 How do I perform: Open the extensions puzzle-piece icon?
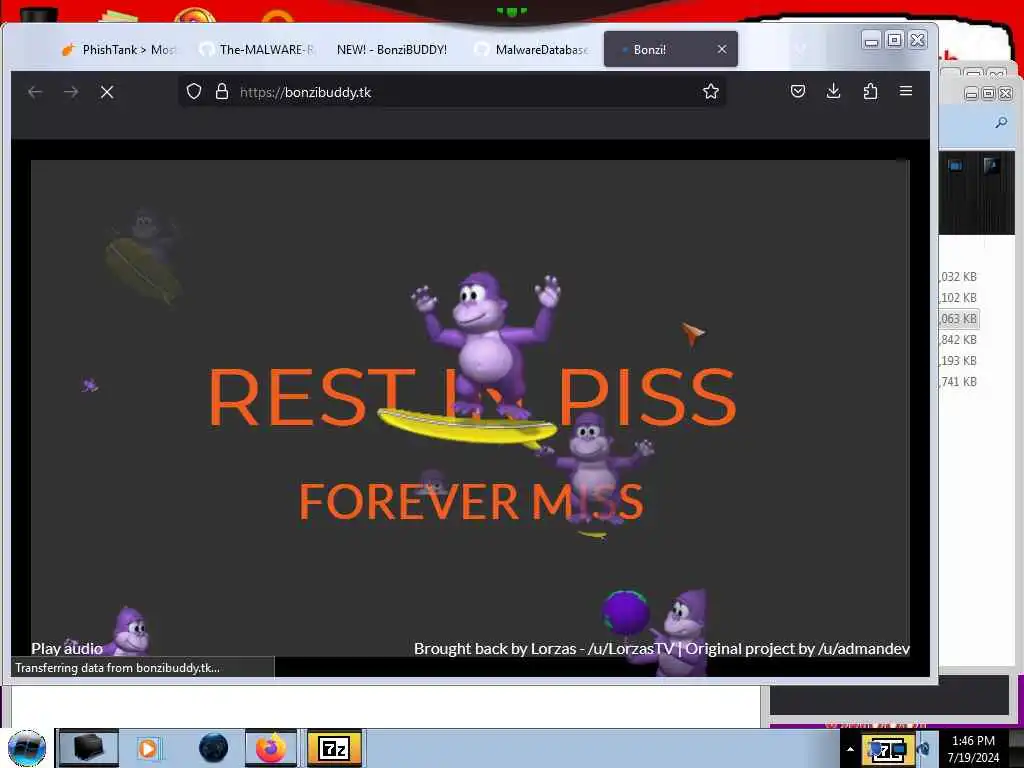(x=870, y=91)
